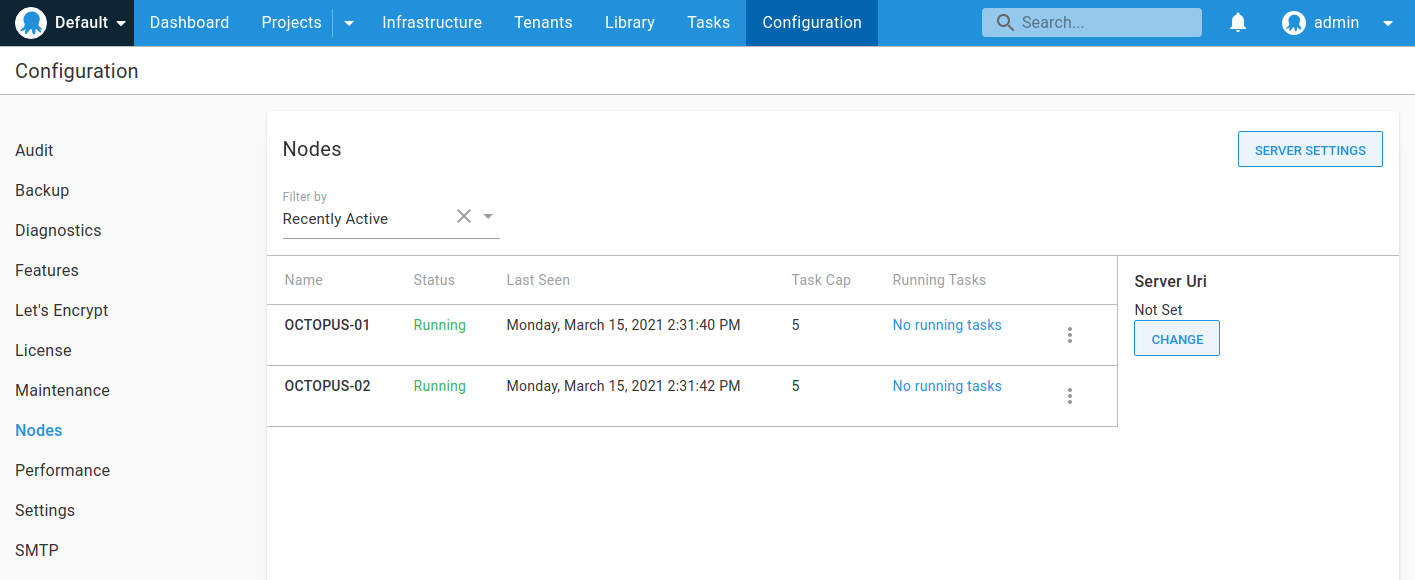
Task: Open No running tasks link for OCTOPUS-01
Action: tap(947, 325)
